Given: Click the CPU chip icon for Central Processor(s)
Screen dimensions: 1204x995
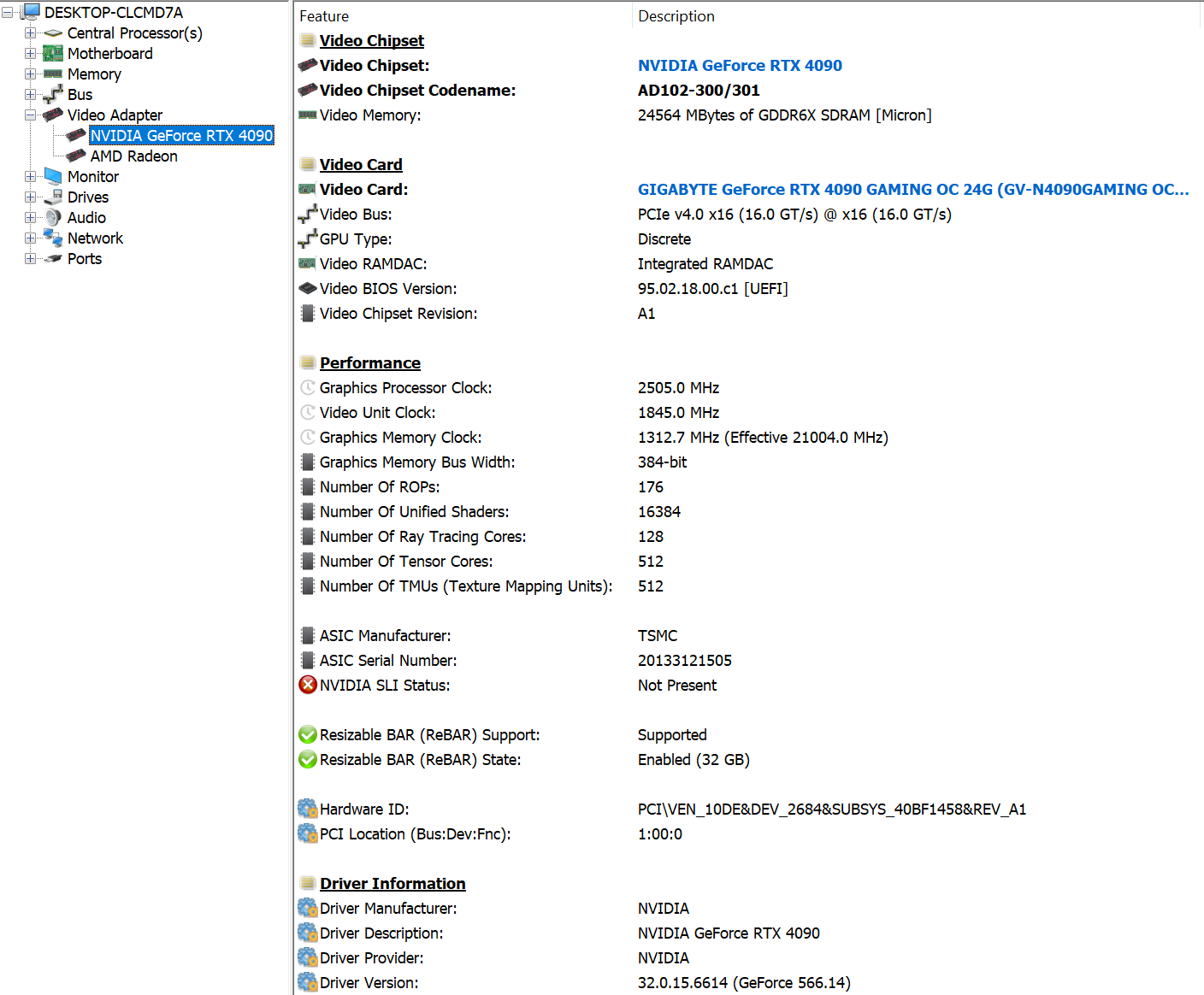Looking at the screenshot, I should tap(53, 33).
